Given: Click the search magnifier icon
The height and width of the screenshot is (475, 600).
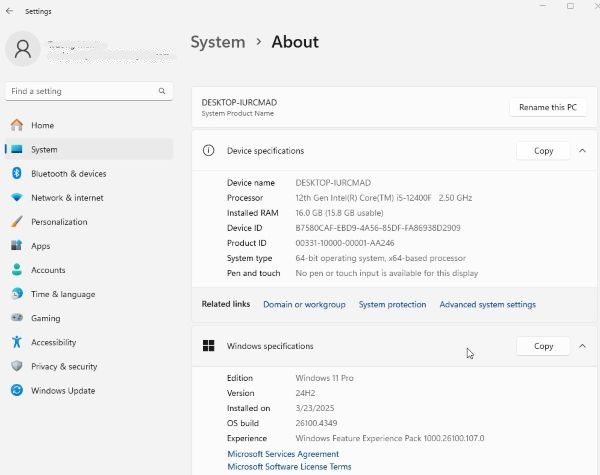Looking at the screenshot, I should 162,91.
